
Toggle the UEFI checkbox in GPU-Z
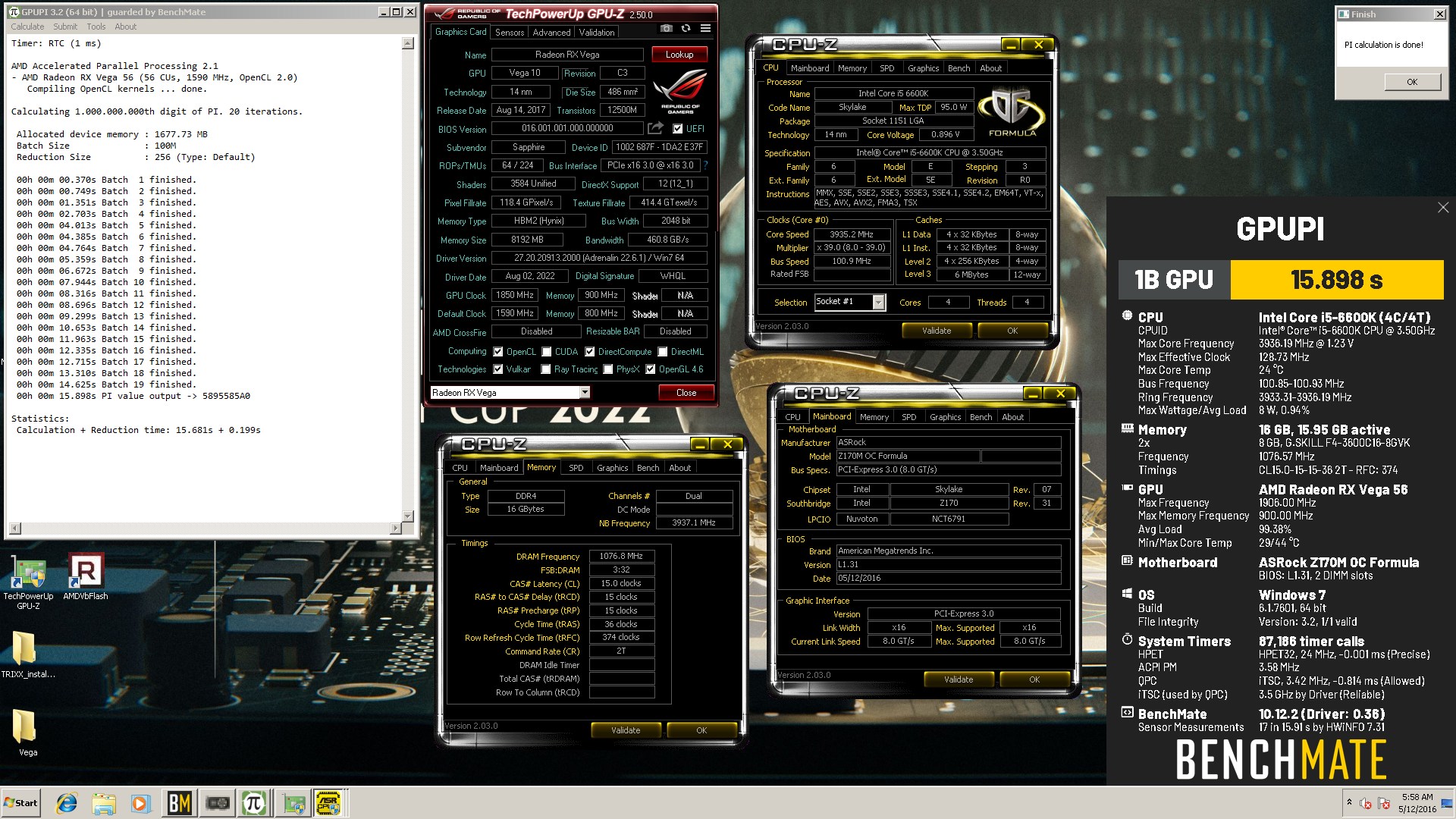pyautogui.click(x=677, y=129)
